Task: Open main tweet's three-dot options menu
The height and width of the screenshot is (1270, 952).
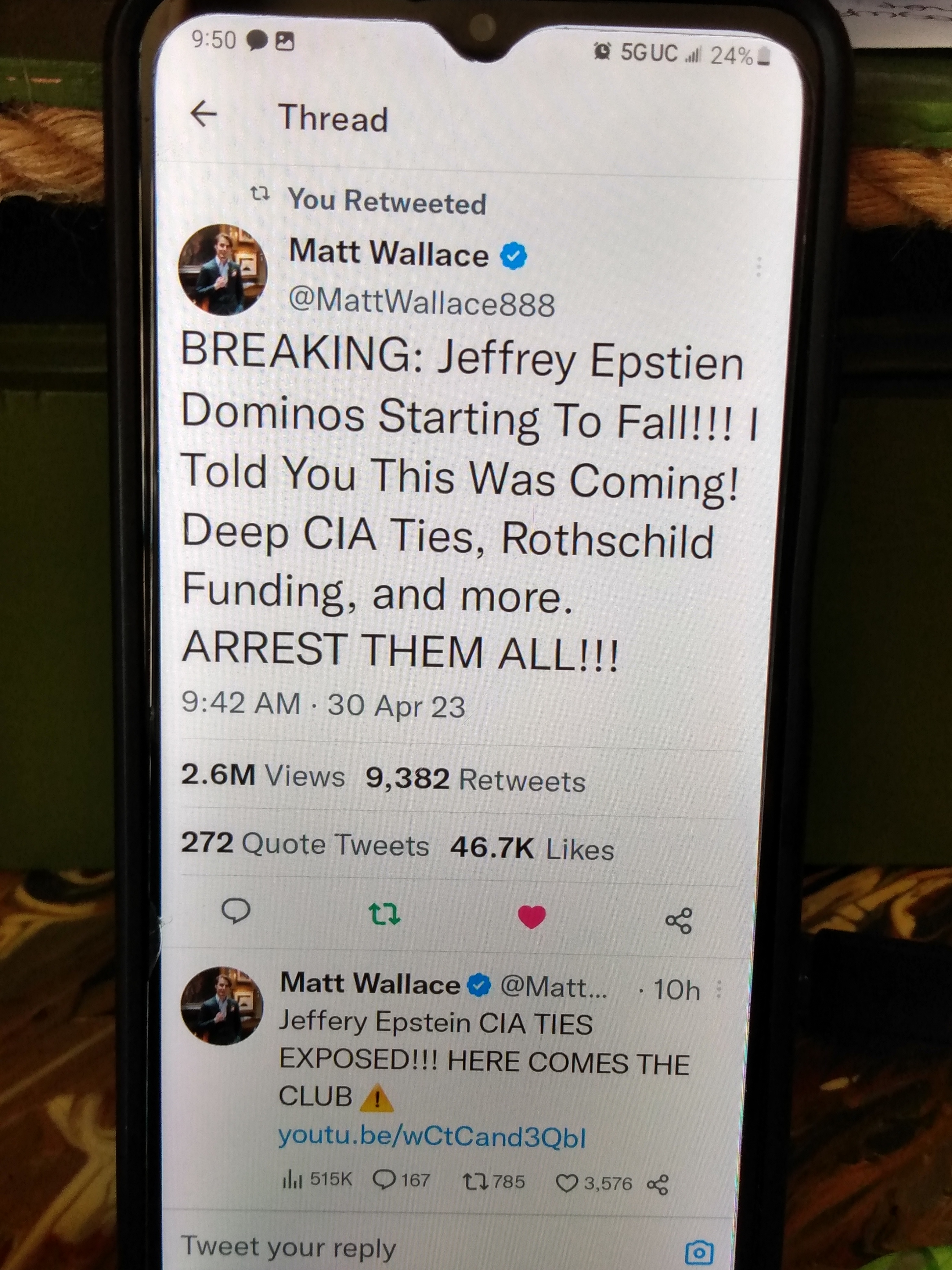Action: tap(759, 267)
